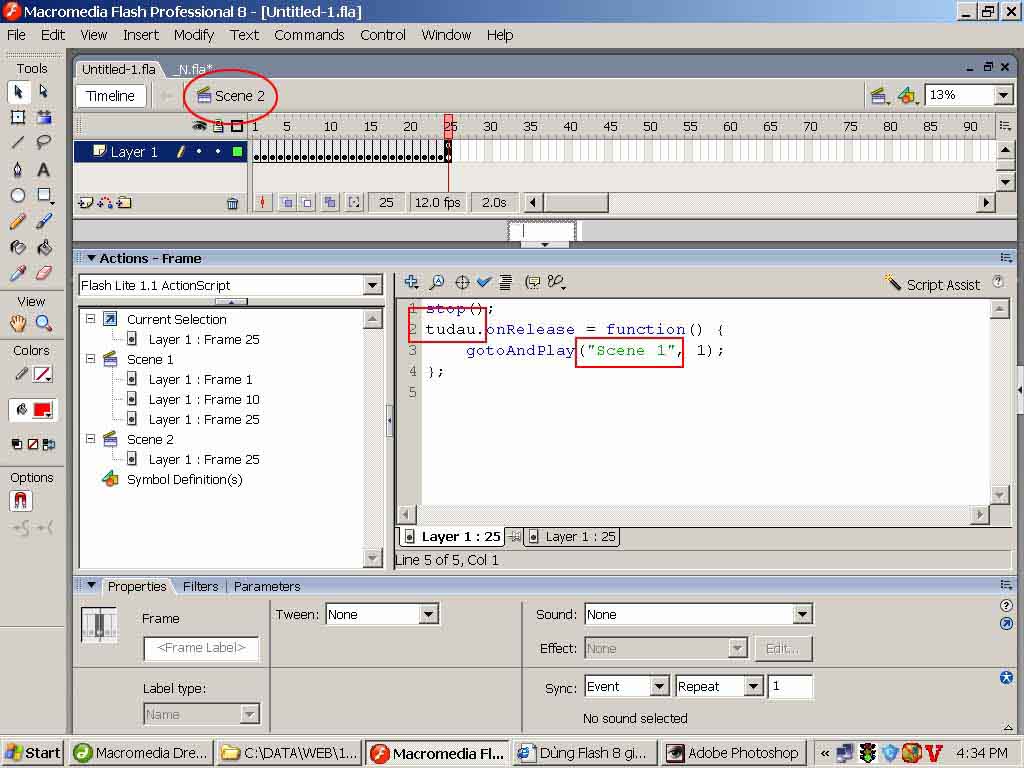The width and height of the screenshot is (1024, 768).
Task: Click the stroke color swatch
Action: tap(42, 374)
